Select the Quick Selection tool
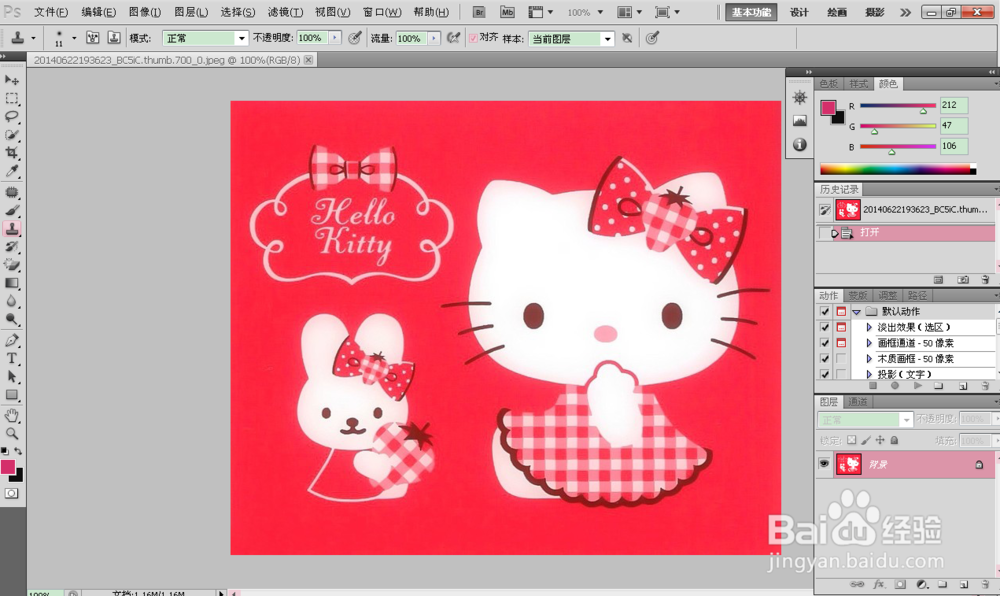Viewport: 1000px width, 596px height. (x=11, y=135)
